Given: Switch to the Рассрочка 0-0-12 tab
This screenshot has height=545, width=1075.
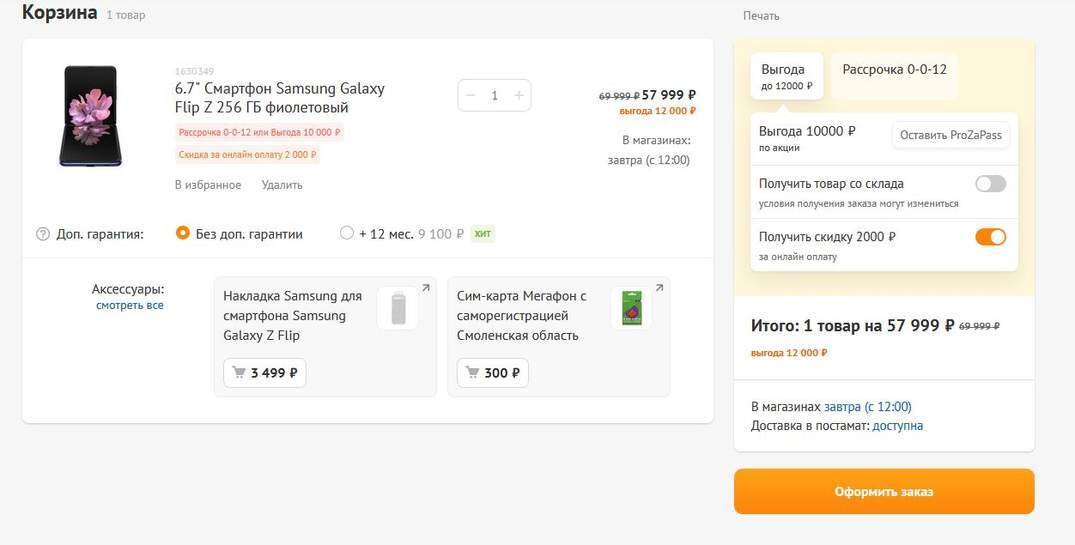Looking at the screenshot, I should [894, 70].
